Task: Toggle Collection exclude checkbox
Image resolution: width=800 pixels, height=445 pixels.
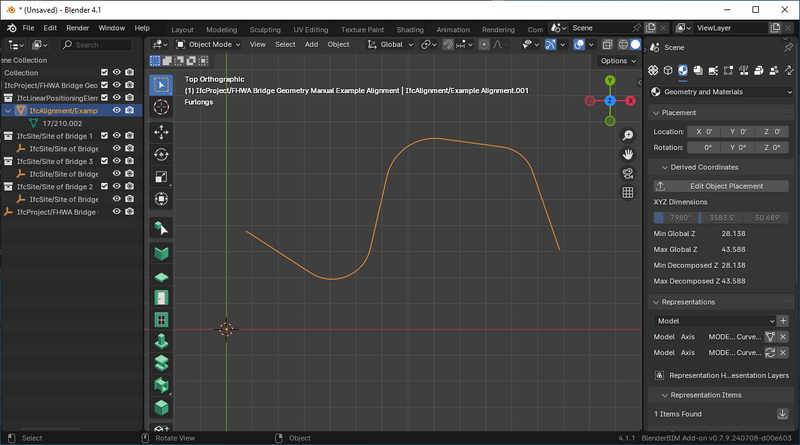Action: click(x=105, y=72)
